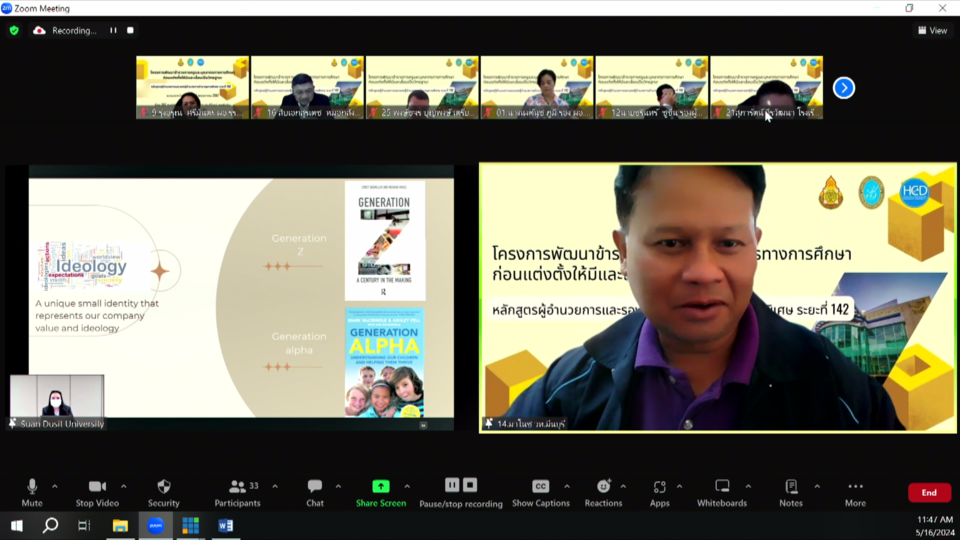This screenshot has height=540, width=960.
Task: Open the Windows Start menu
Action: click(x=17, y=525)
